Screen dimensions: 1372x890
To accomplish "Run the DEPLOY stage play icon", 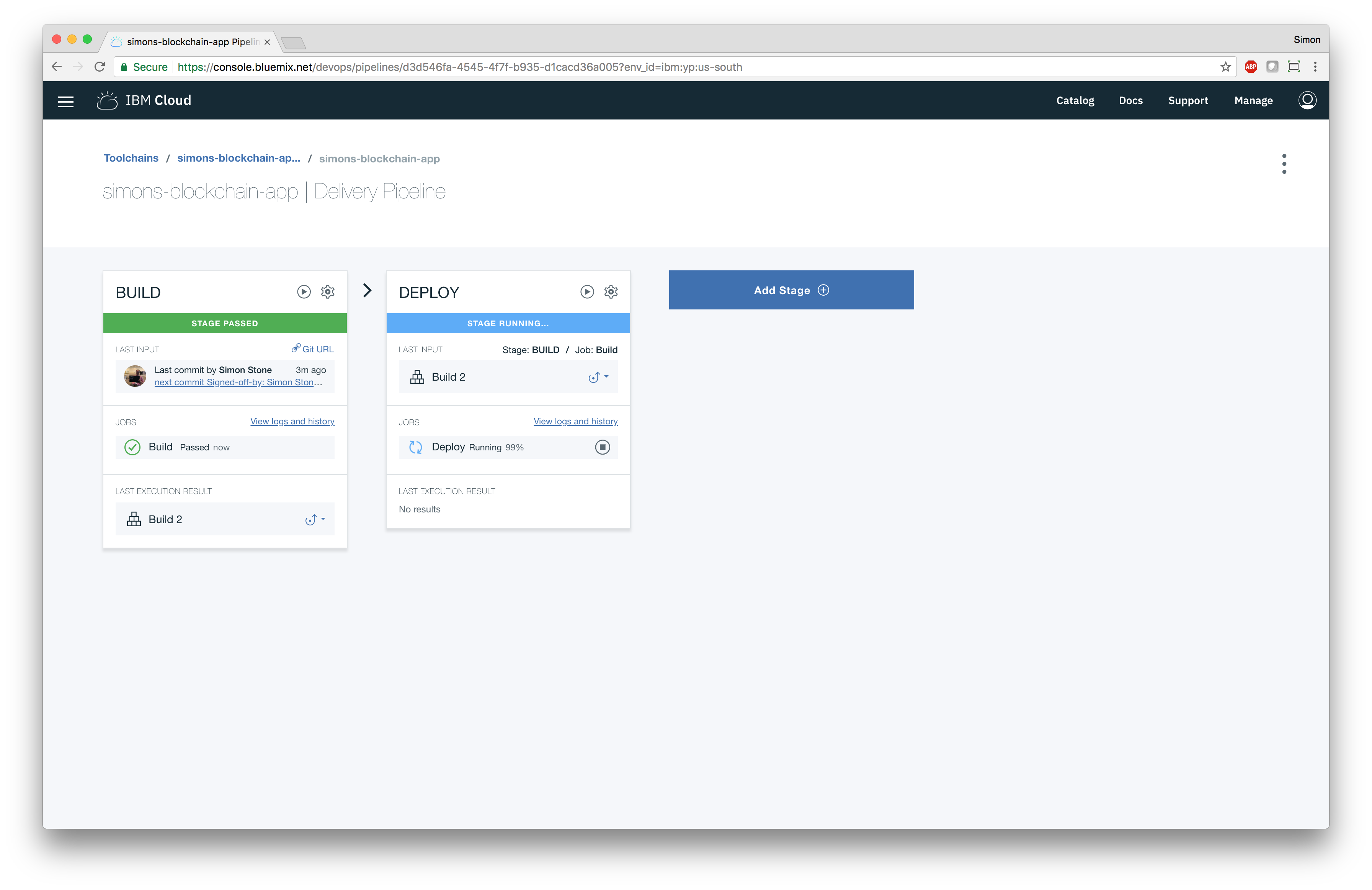I will (587, 292).
